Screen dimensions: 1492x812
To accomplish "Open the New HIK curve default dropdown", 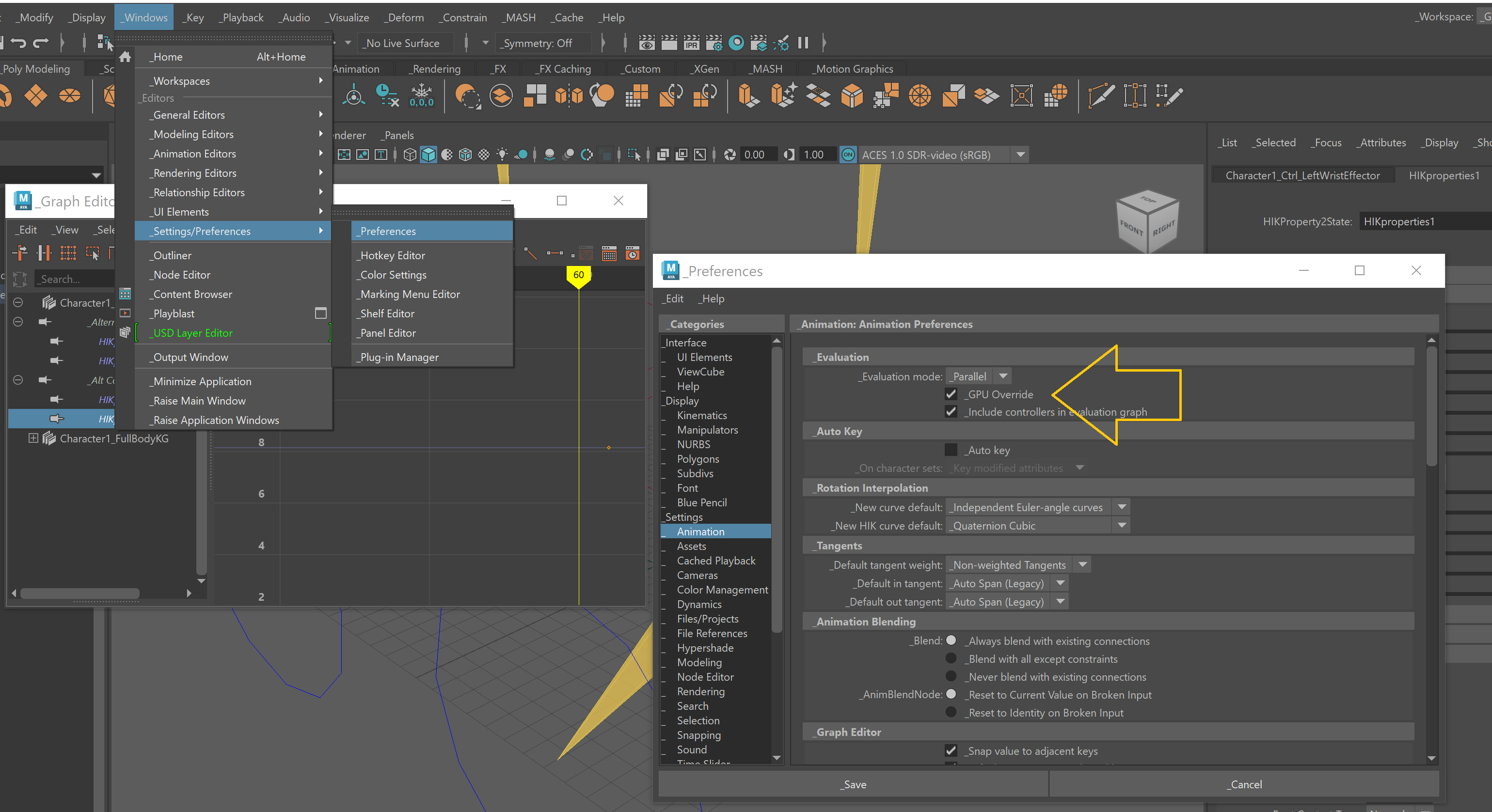I will click(1121, 526).
